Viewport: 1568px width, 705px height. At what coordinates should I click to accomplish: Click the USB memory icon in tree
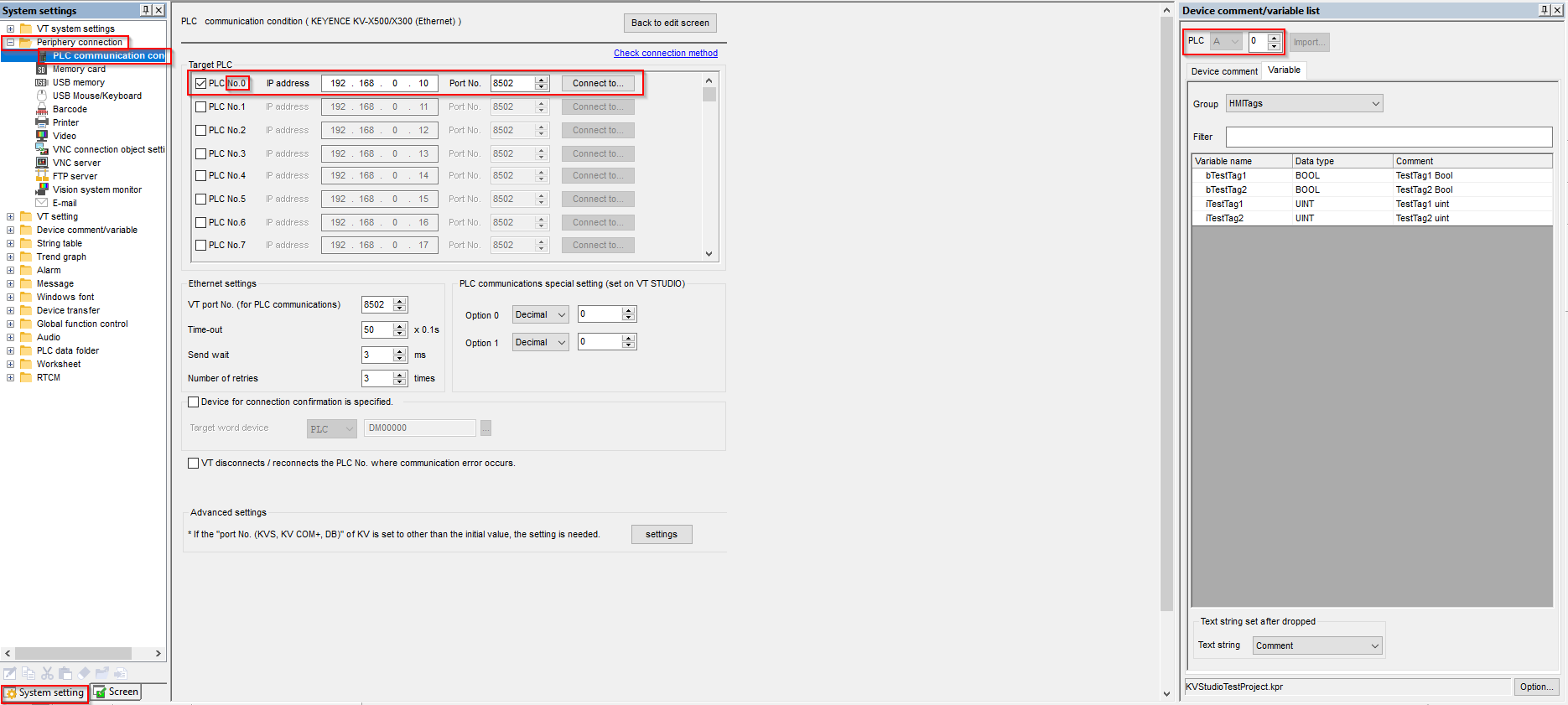[x=41, y=82]
